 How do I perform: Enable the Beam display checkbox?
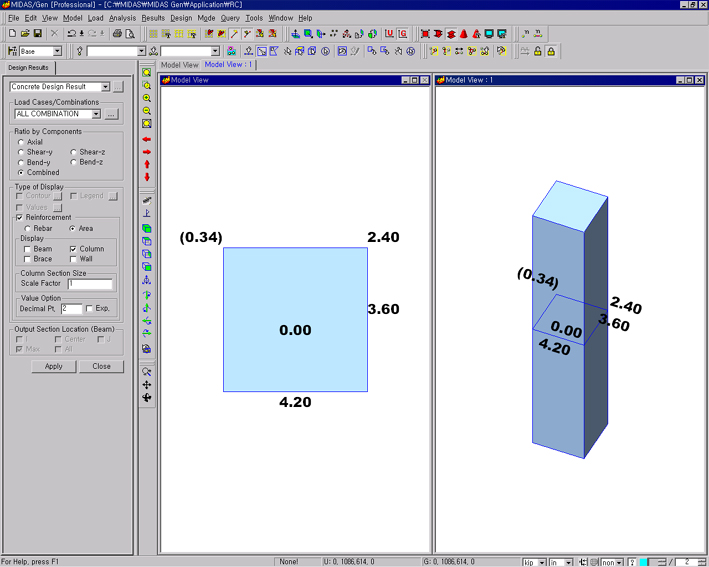point(27,248)
